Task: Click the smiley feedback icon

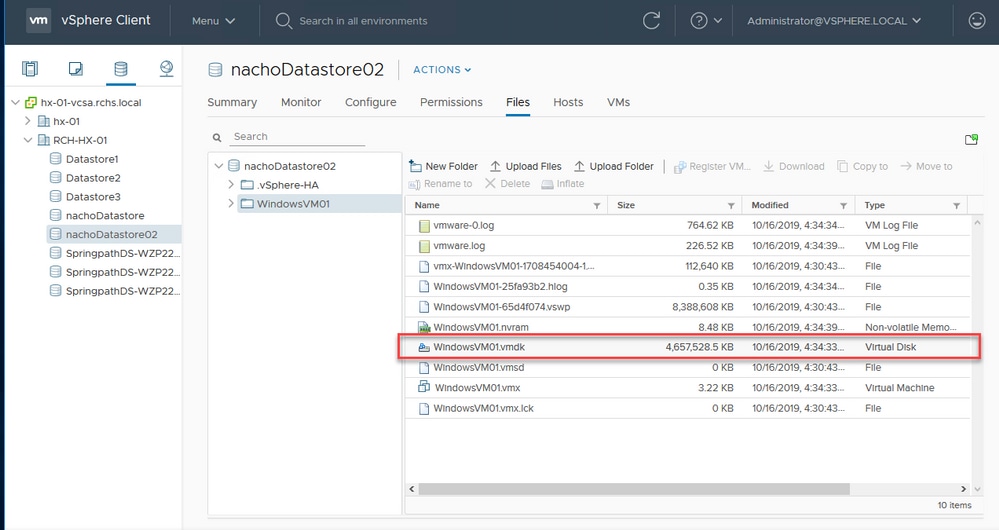Action: pos(977,21)
